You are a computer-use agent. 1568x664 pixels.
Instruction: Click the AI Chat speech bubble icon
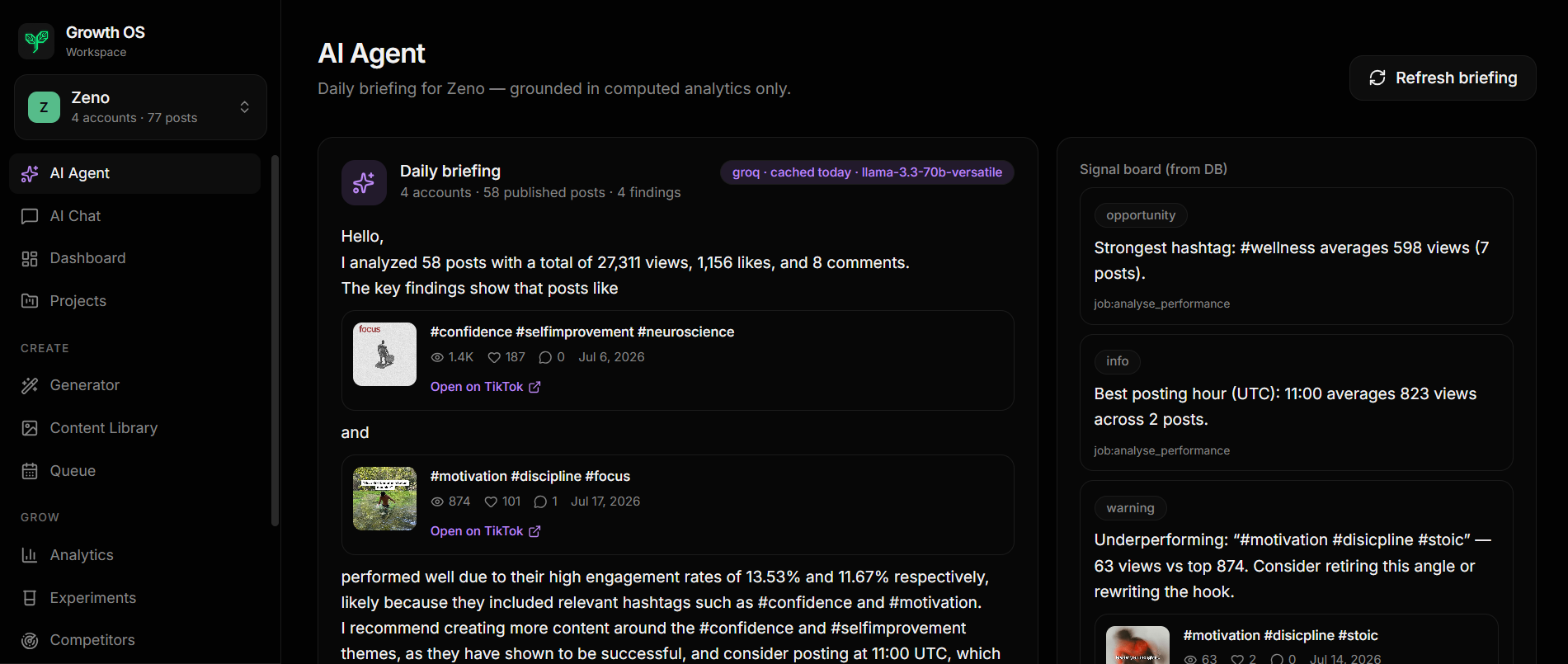click(x=30, y=216)
